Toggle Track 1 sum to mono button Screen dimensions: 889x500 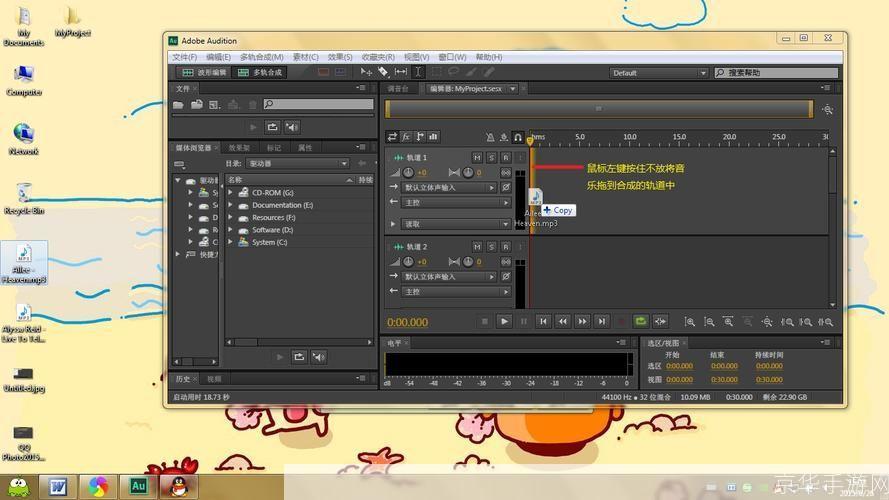point(506,172)
